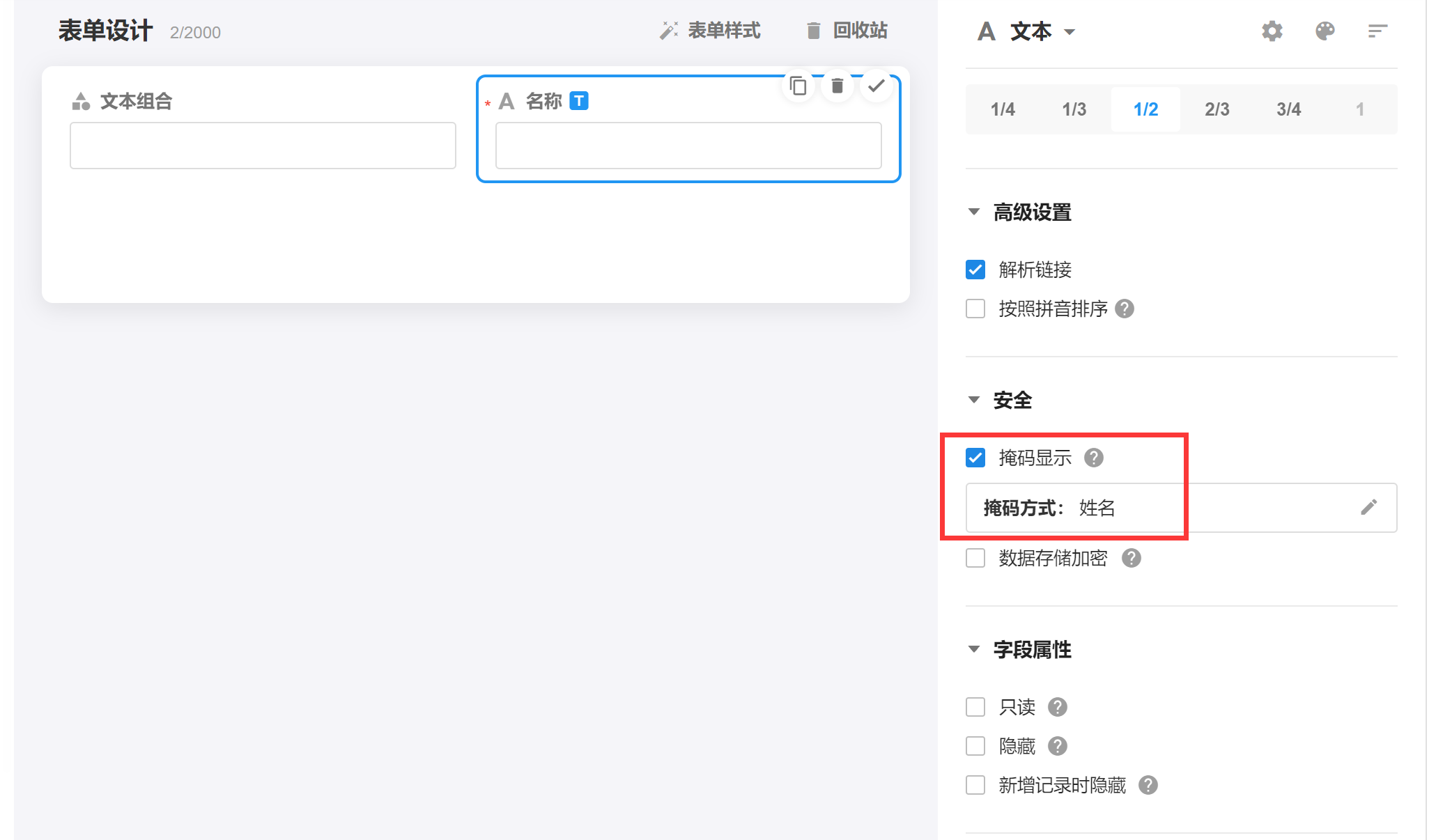Enable 数据存储加密 checkbox
Screen dimensions: 1436x840
(975, 558)
